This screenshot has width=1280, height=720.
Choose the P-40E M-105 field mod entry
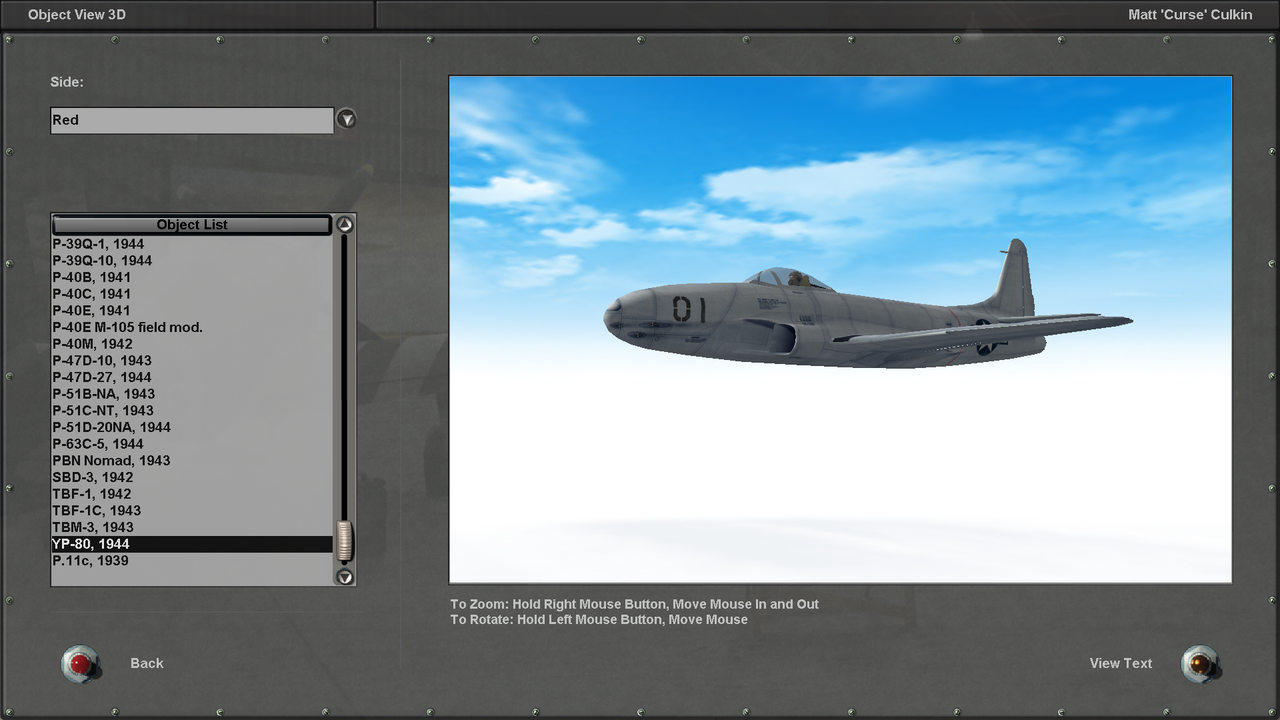150,327
